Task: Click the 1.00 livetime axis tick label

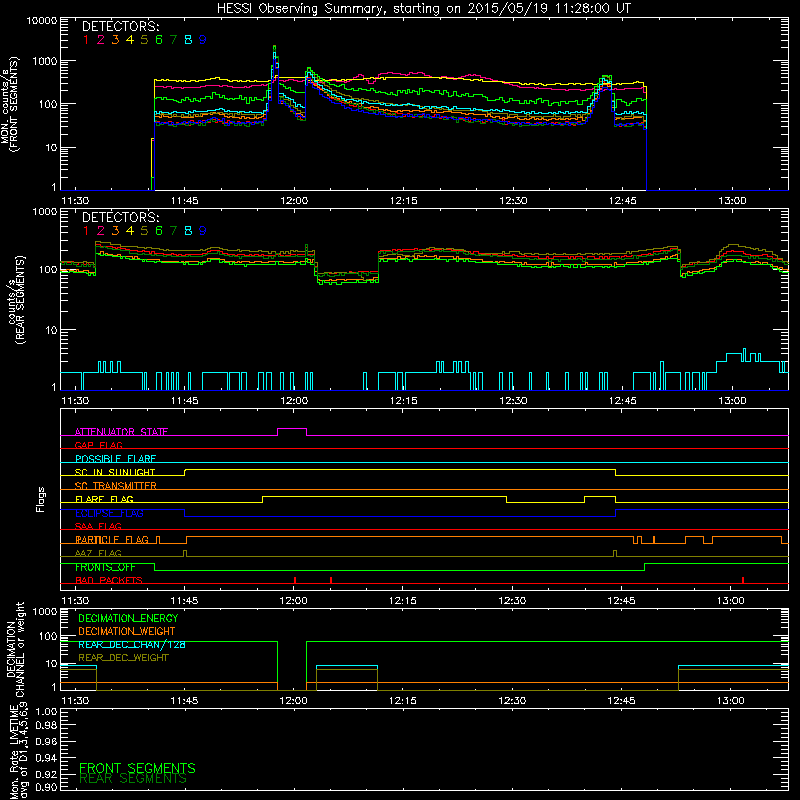Action: coord(46,711)
